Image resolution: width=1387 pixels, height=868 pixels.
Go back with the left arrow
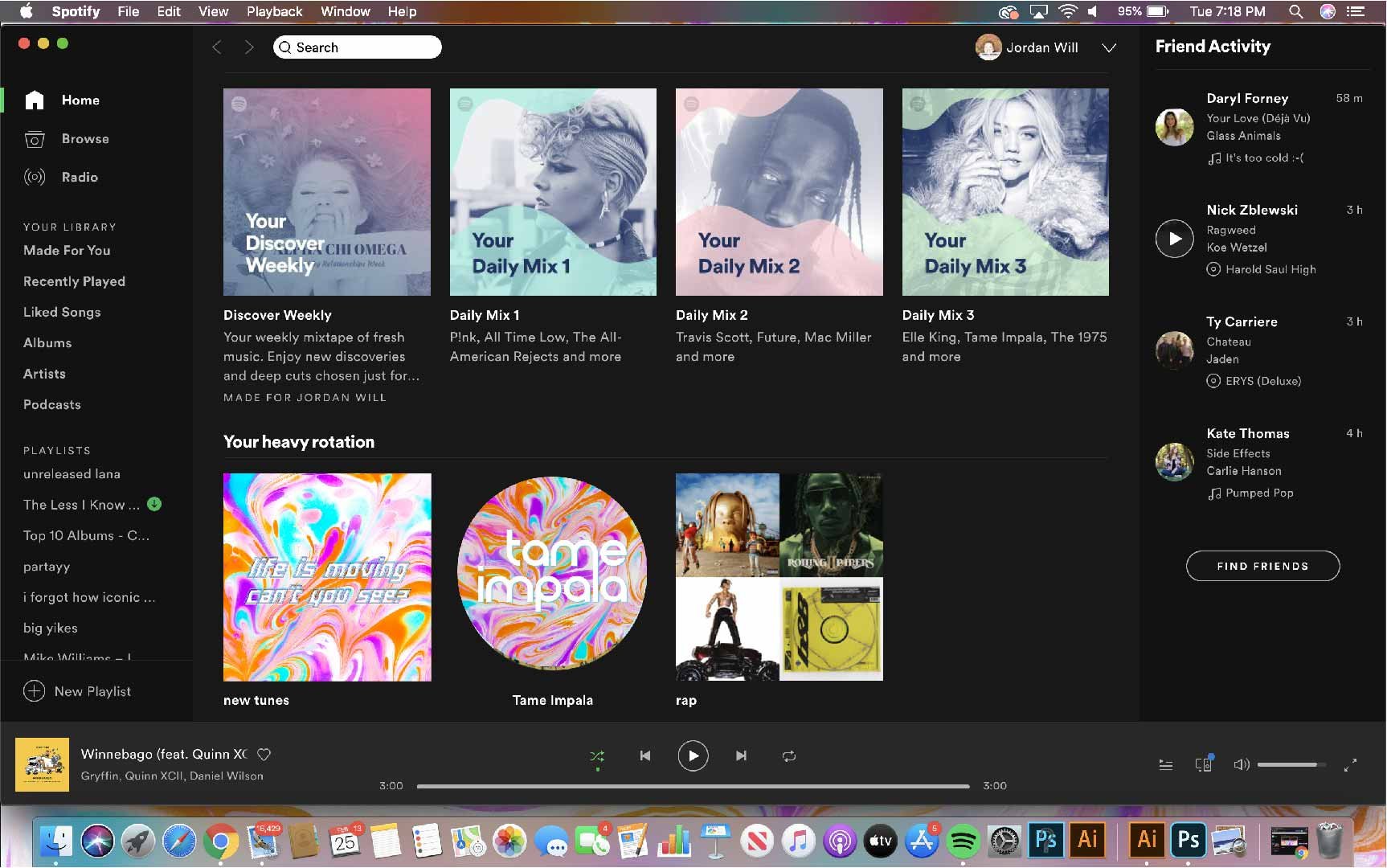coord(217,47)
